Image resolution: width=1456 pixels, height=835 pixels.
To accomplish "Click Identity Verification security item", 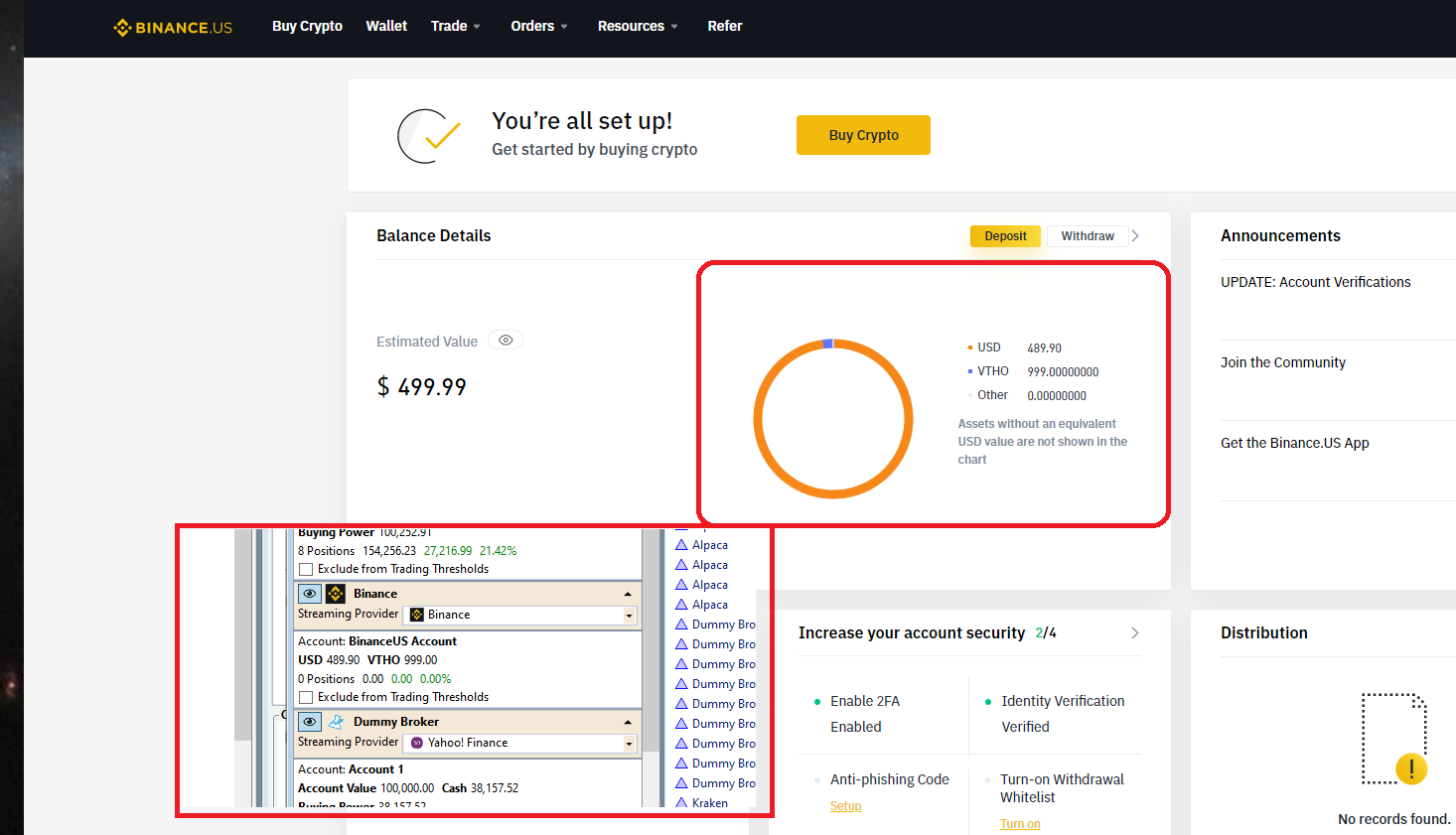I will click(x=1063, y=701).
